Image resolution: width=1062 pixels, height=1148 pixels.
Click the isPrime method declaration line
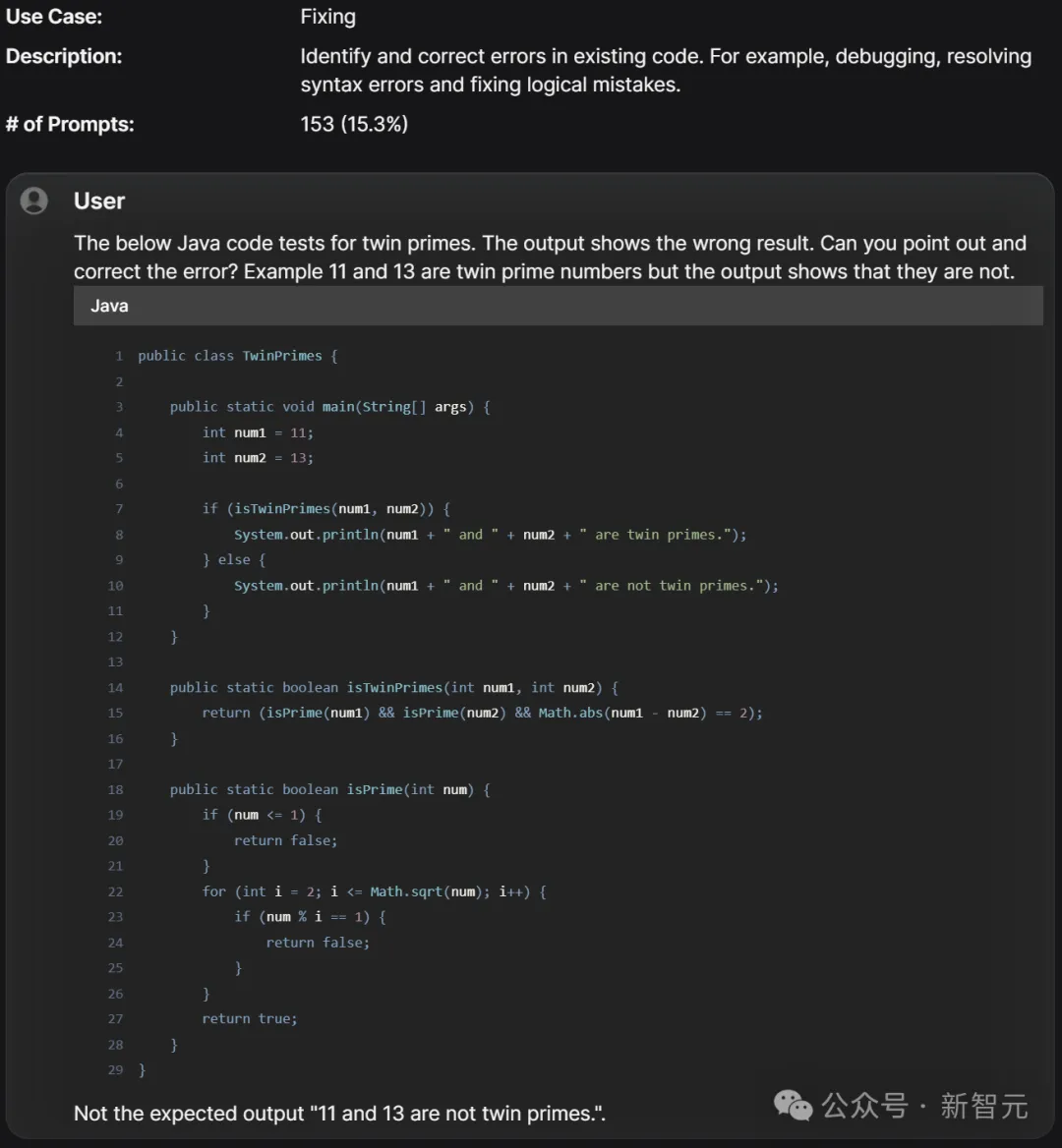(330, 789)
